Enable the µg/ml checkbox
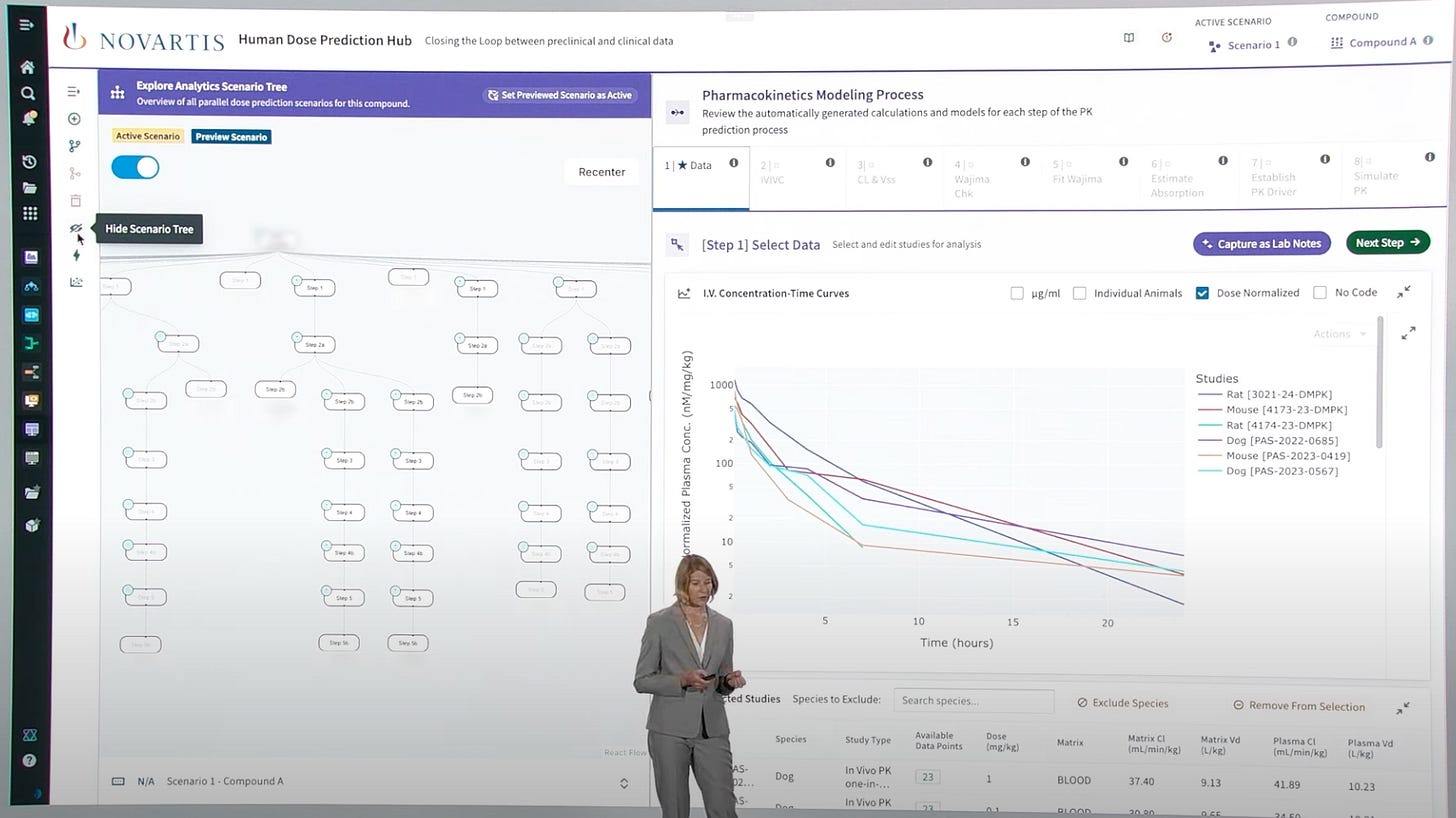This screenshot has height=818, width=1456. coord(1017,293)
